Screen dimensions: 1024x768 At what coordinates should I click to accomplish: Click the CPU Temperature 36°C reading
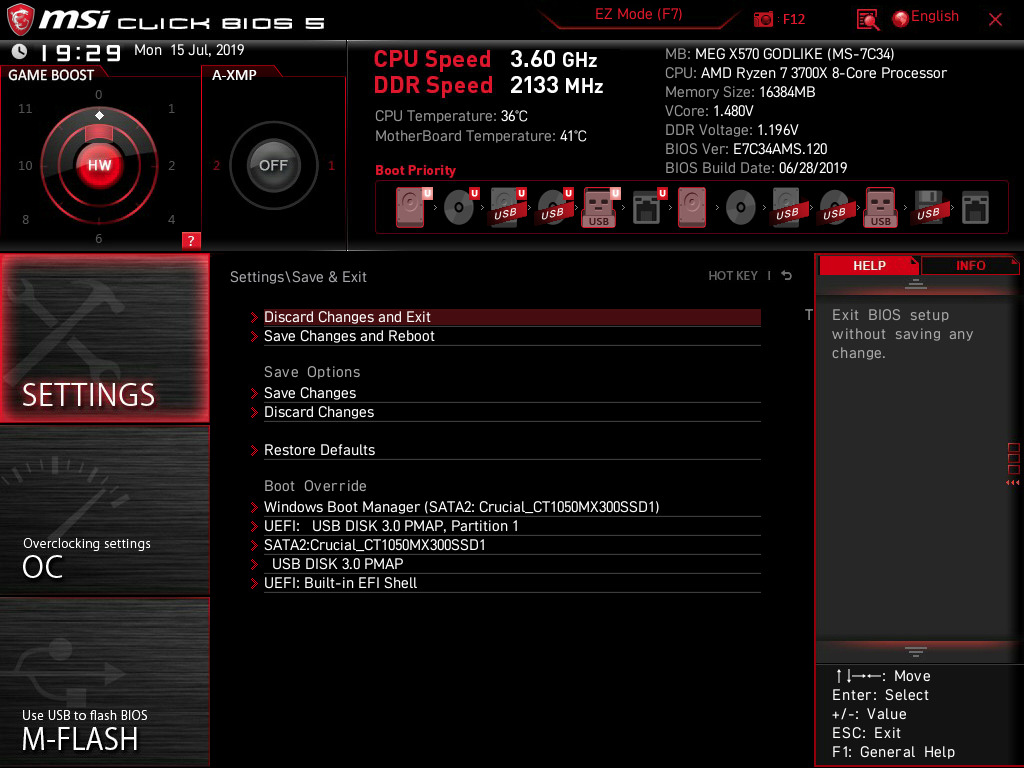point(451,116)
